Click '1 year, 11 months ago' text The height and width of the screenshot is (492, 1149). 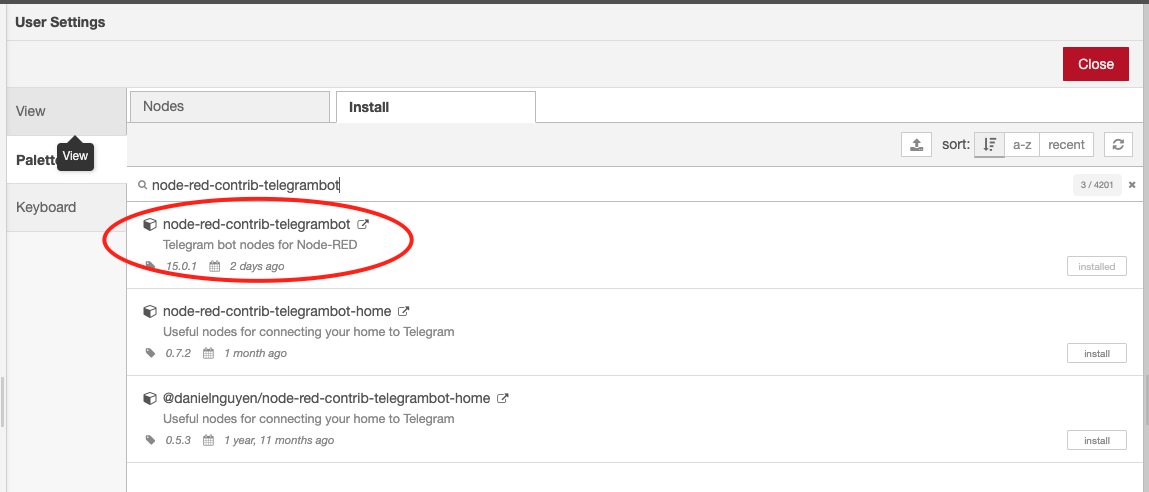point(279,441)
